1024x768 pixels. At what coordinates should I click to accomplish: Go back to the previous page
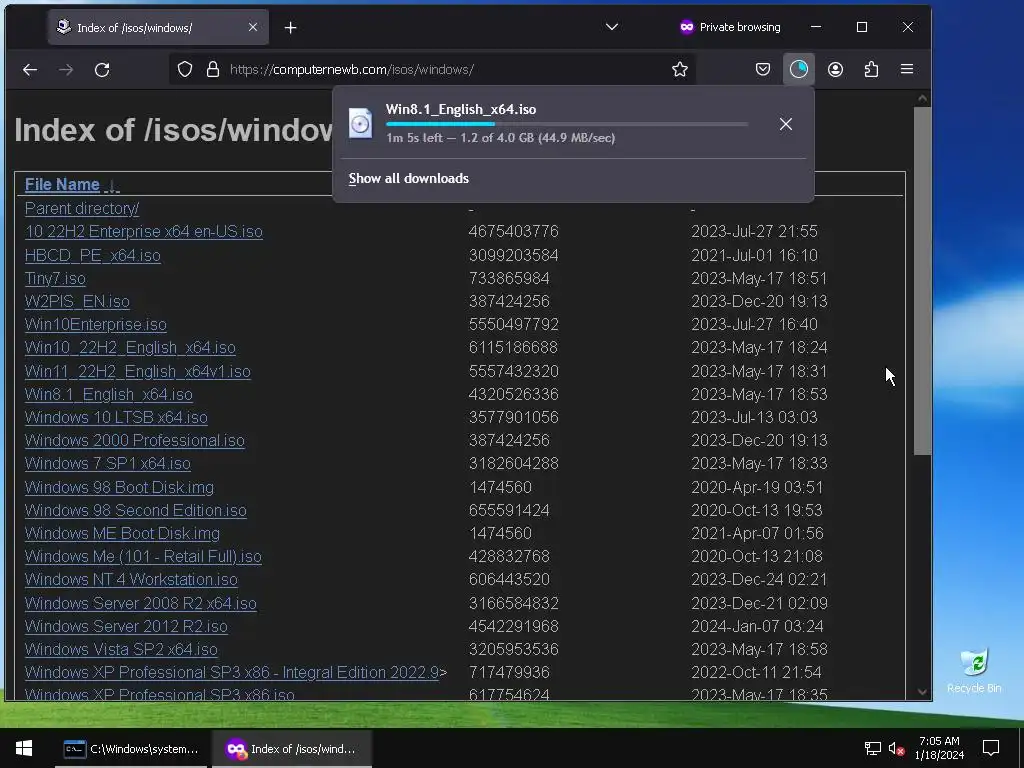pos(30,69)
